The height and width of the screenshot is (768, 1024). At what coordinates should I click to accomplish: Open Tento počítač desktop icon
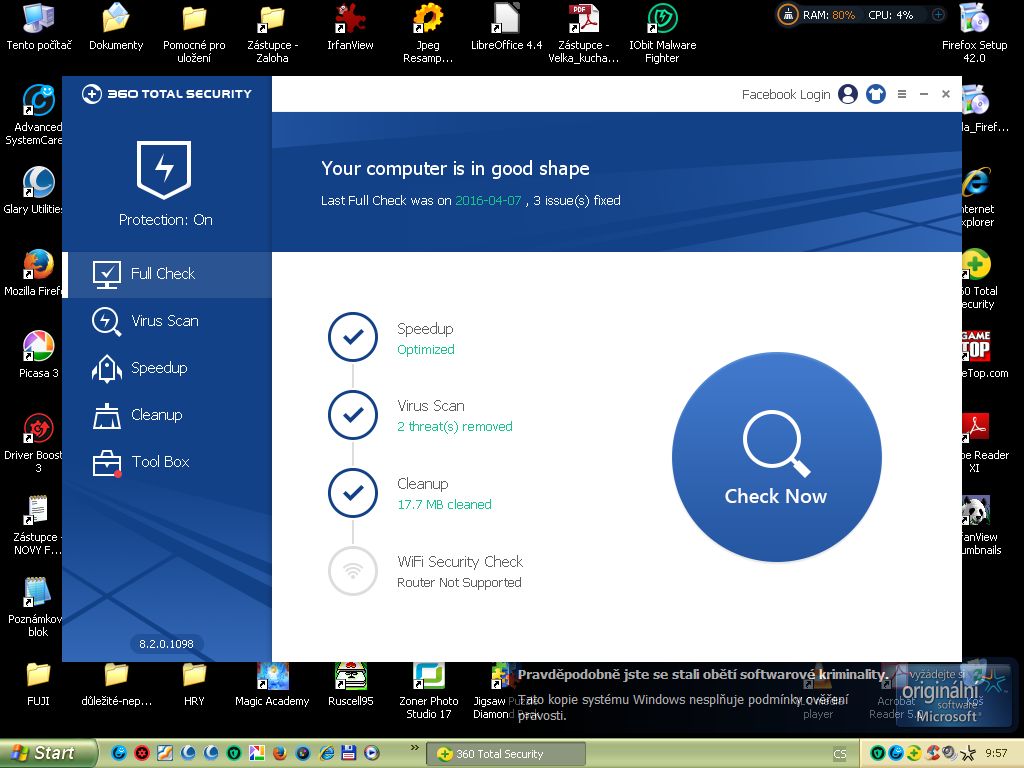click(x=39, y=26)
